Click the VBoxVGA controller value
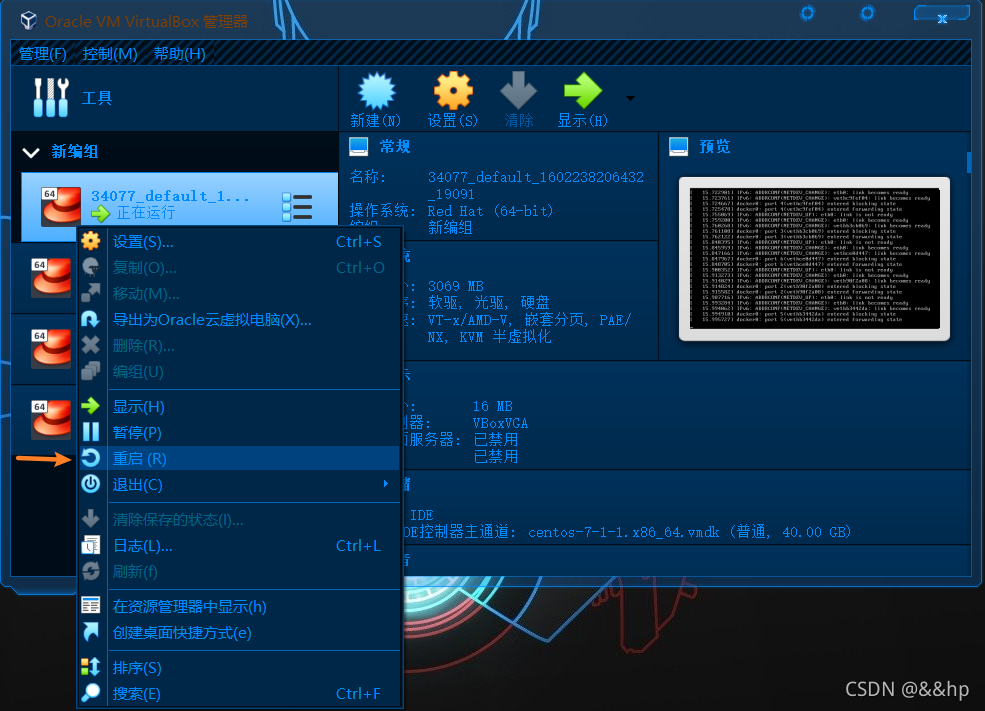The image size is (985, 711). pyautogui.click(x=500, y=423)
